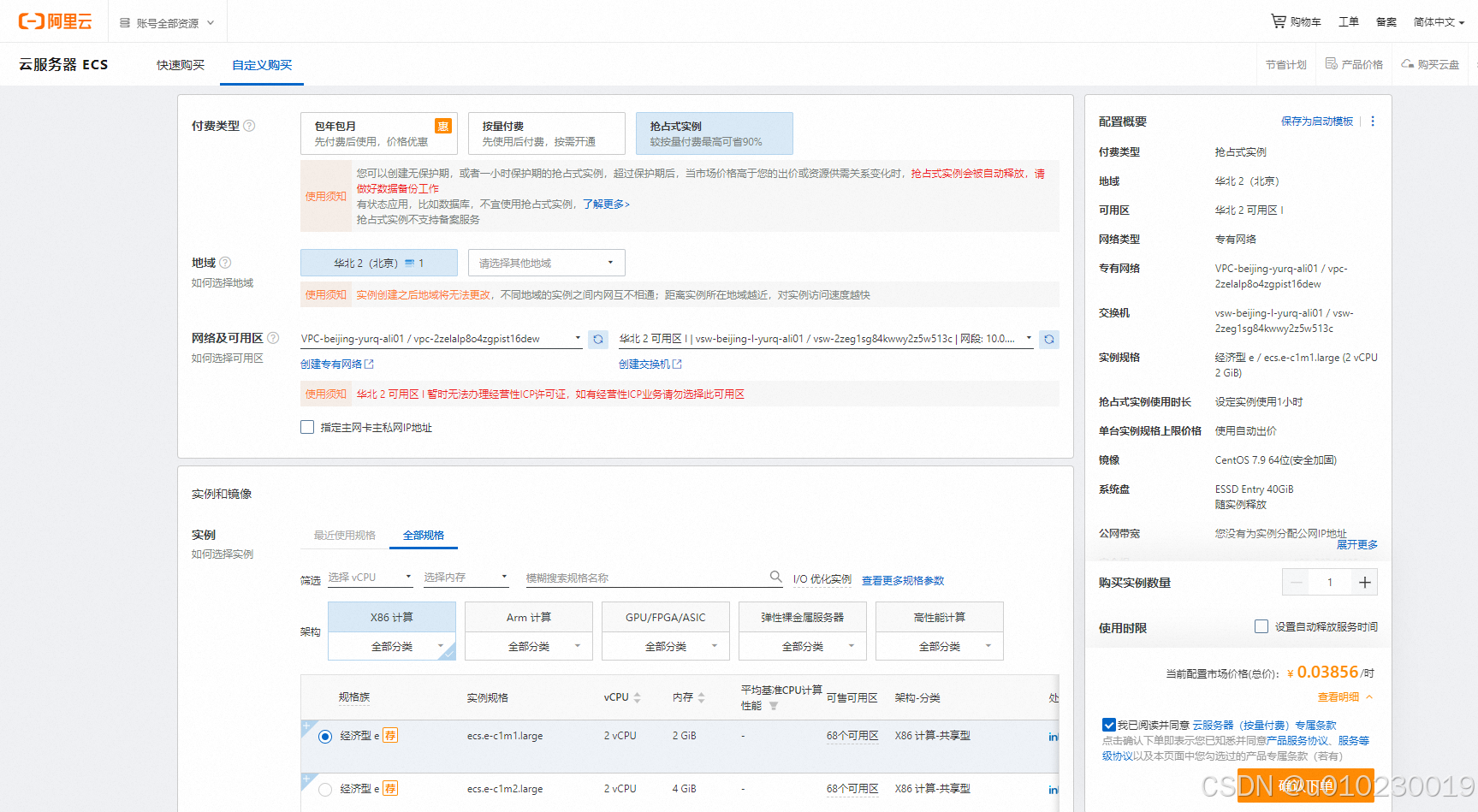Select the ecs.e-c1m1.large radio button
The width and height of the screenshot is (1478, 812).
tap(325, 737)
